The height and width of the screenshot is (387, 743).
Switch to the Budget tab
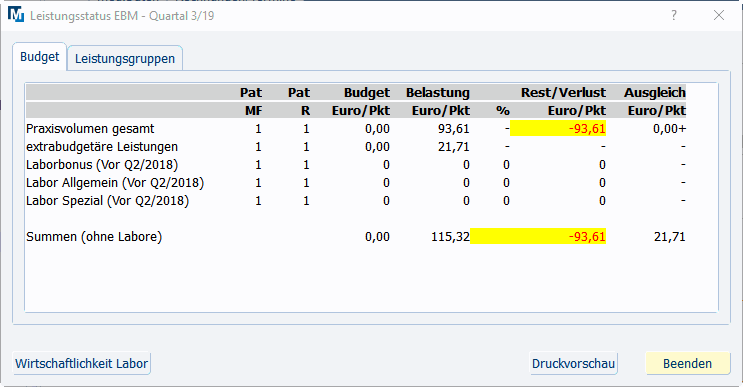click(40, 57)
